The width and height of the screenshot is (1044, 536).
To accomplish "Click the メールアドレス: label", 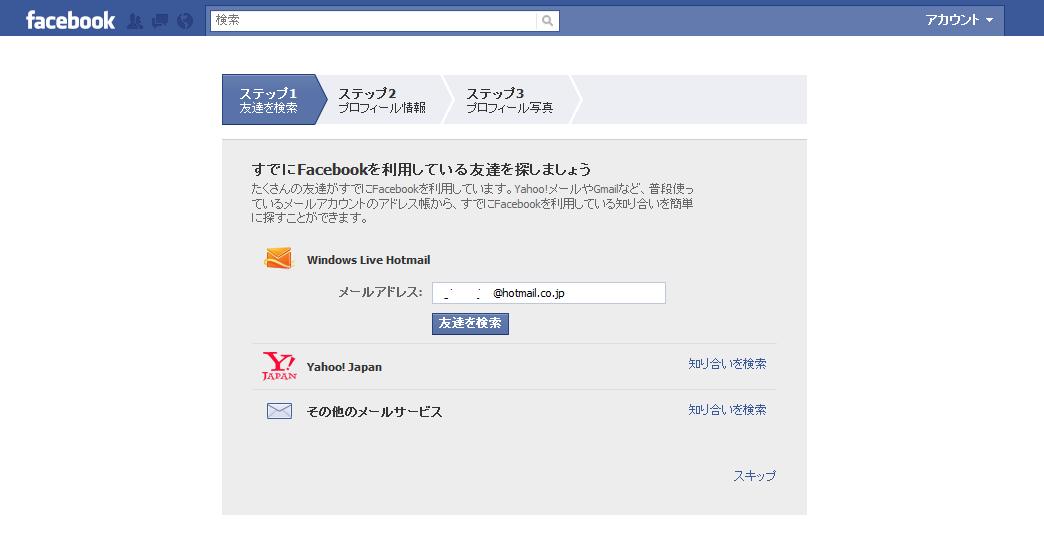I will 380,292.
